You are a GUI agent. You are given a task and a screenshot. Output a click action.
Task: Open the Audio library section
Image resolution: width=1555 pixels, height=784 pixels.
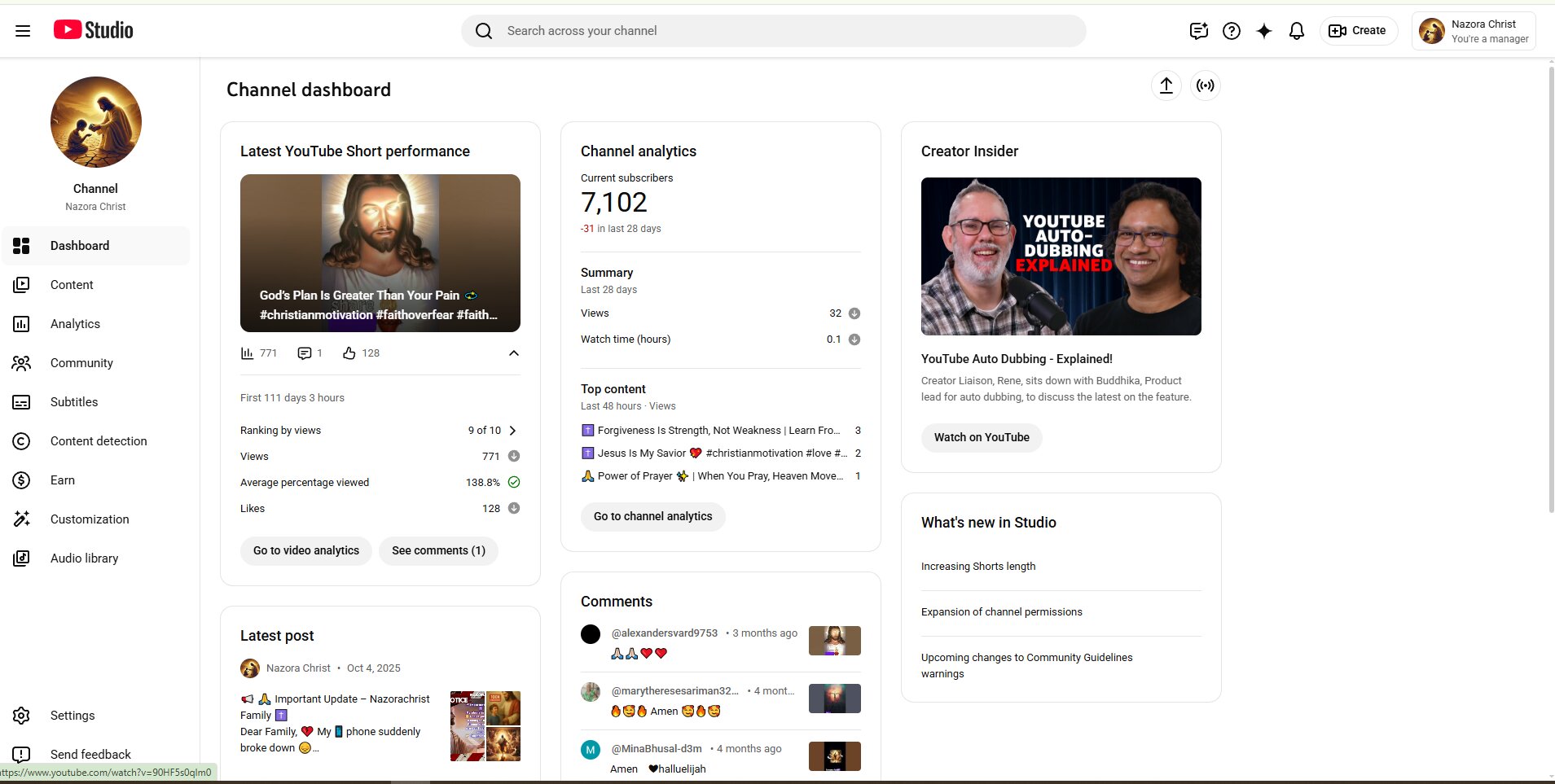[x=83, y=558]
